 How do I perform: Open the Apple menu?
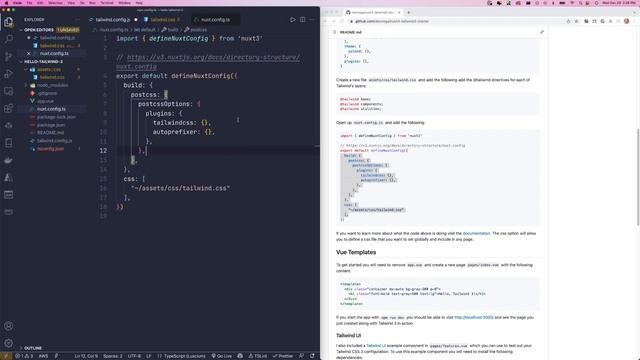pos(6,3)
